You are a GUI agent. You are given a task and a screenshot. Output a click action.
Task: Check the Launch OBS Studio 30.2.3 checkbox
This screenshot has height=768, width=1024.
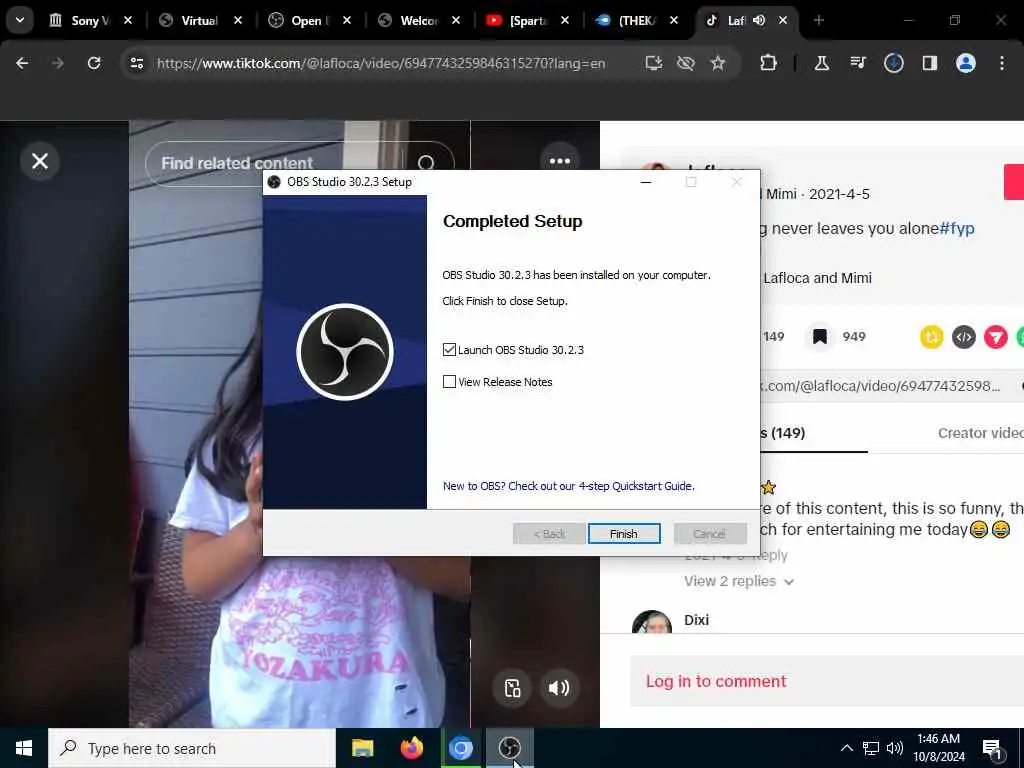[x=449, y=350]
